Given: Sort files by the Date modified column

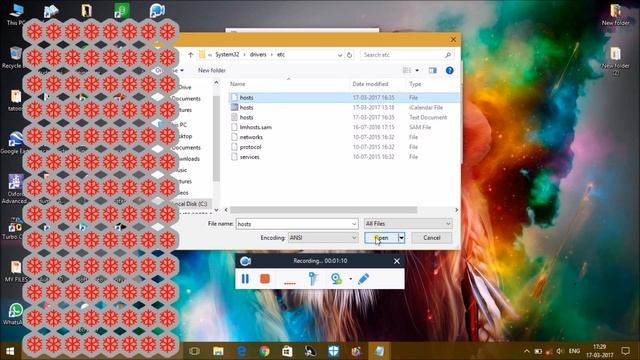Looking at the screenshot, I should click(370, 84).
